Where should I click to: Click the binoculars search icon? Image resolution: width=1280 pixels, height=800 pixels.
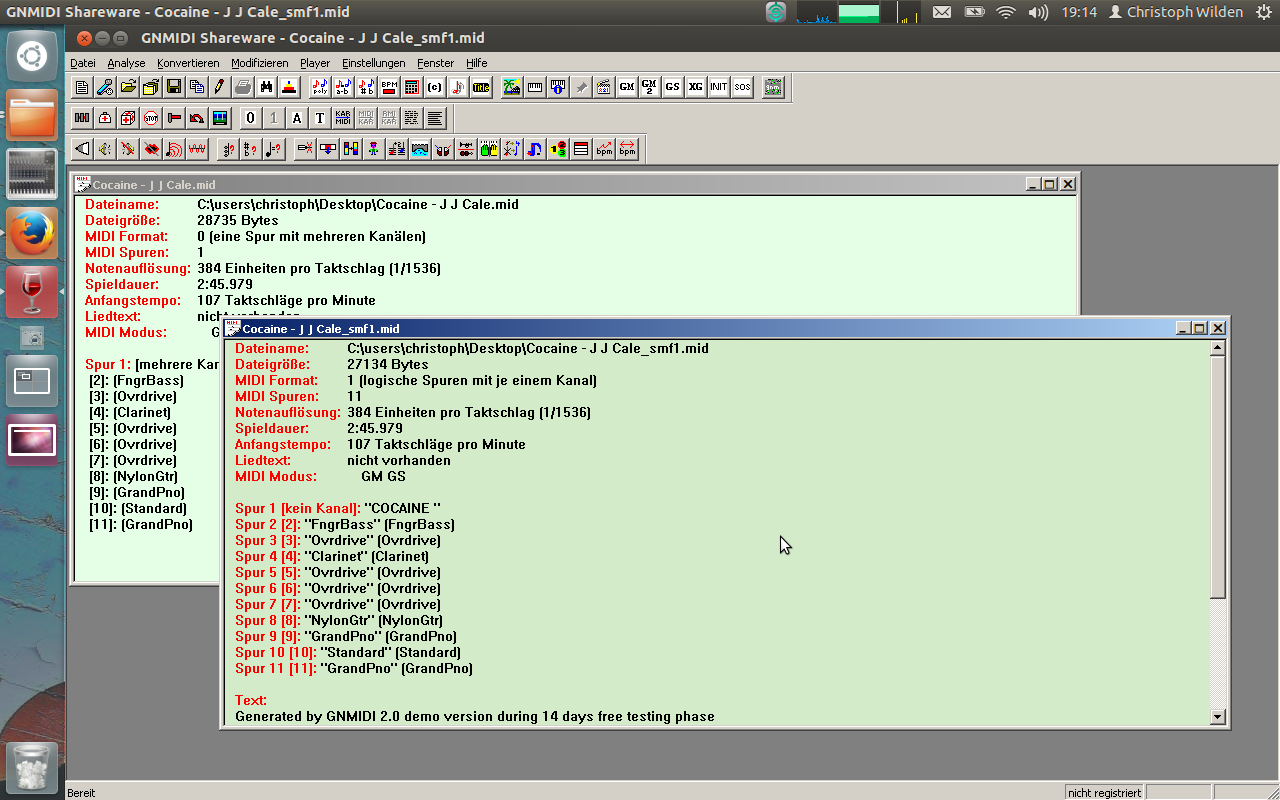pos(265,87)
